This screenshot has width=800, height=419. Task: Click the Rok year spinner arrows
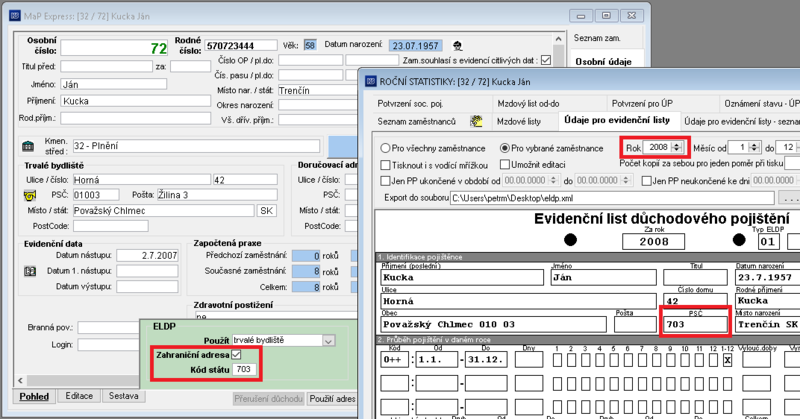coord(677,147)
